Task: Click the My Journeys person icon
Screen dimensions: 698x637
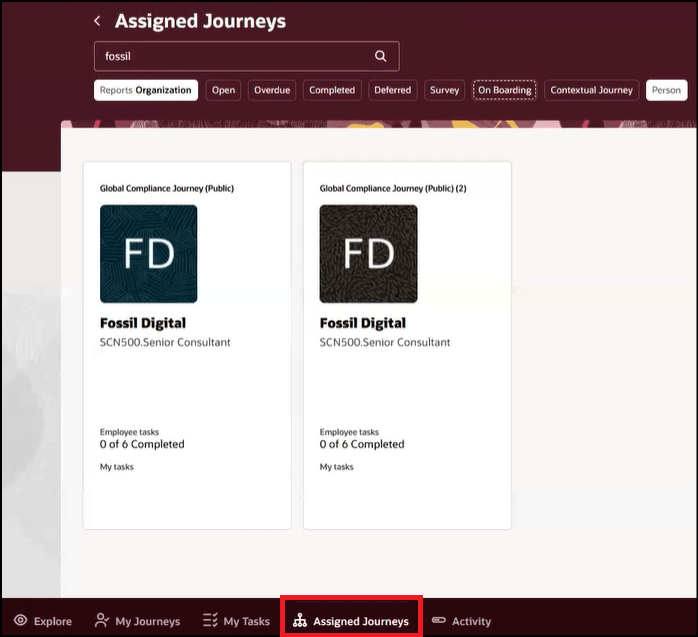Action: [x=101, y=620]
